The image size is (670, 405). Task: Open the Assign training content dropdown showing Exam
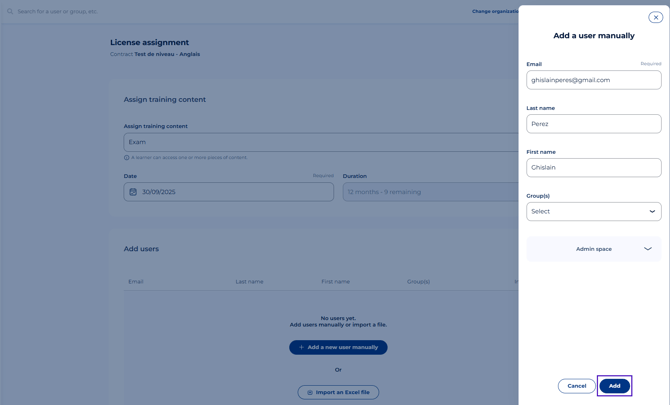point(320,142)
